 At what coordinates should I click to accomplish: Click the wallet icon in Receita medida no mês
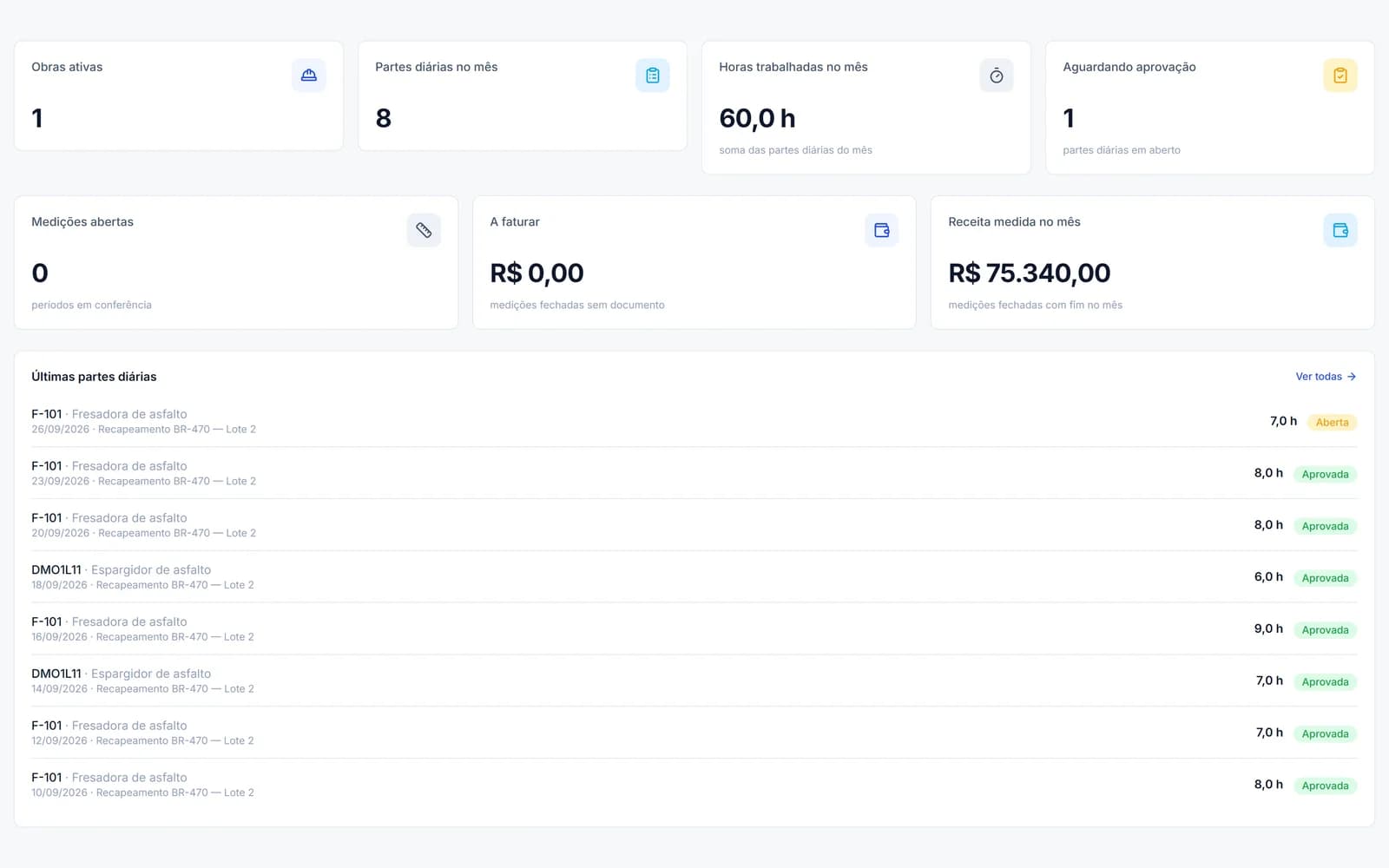click(1340, 230)
